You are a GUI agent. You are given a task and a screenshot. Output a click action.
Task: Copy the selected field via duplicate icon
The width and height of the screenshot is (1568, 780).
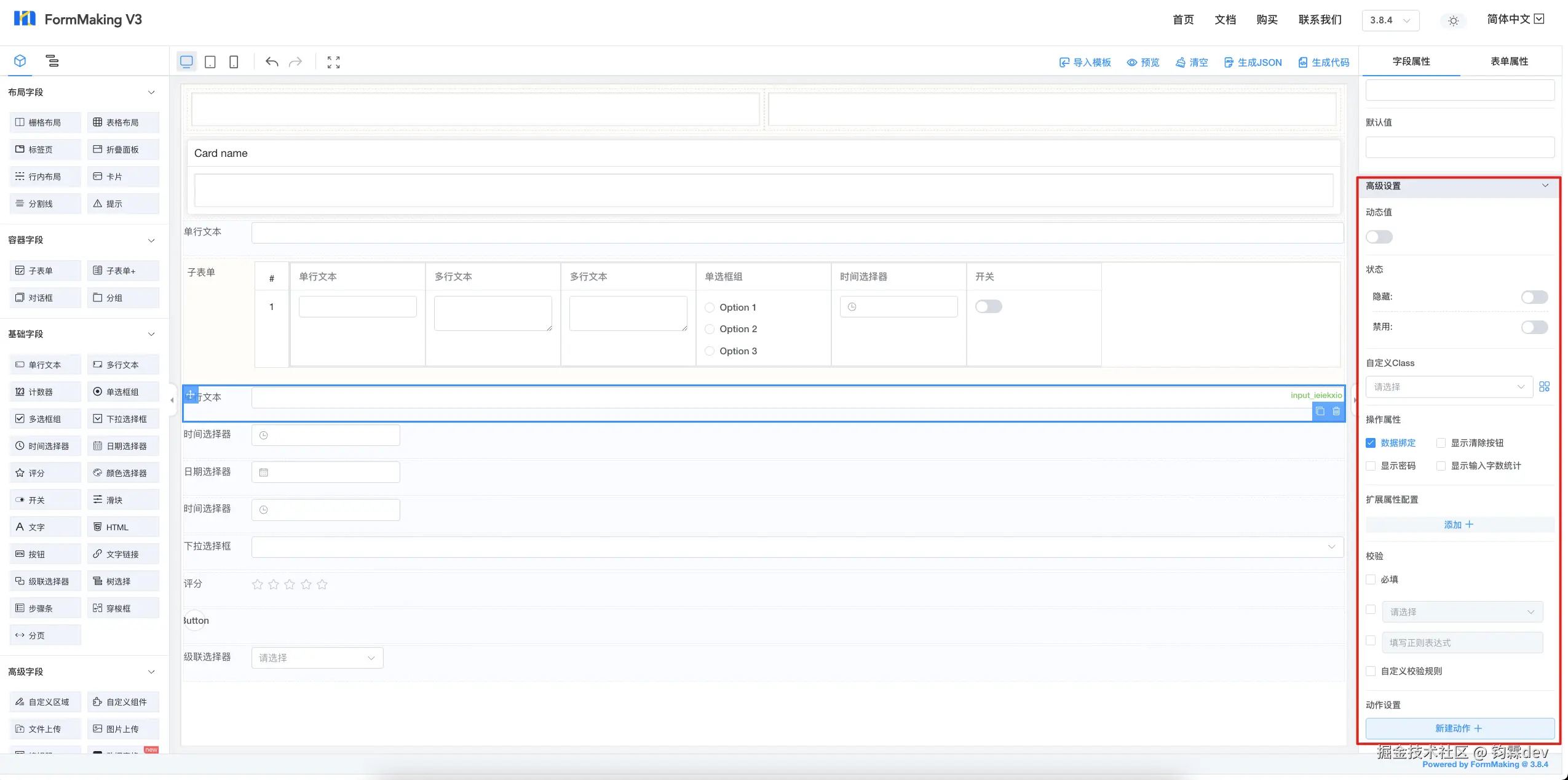[x=1320, y=412]
